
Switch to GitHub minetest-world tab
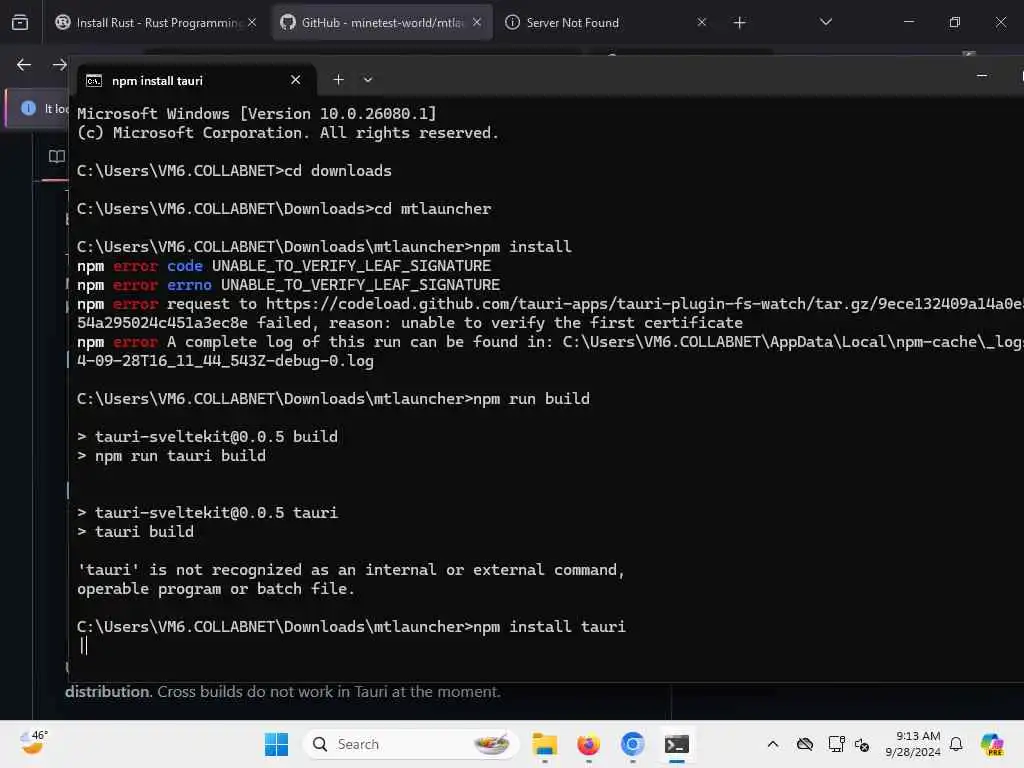[381, 22]
